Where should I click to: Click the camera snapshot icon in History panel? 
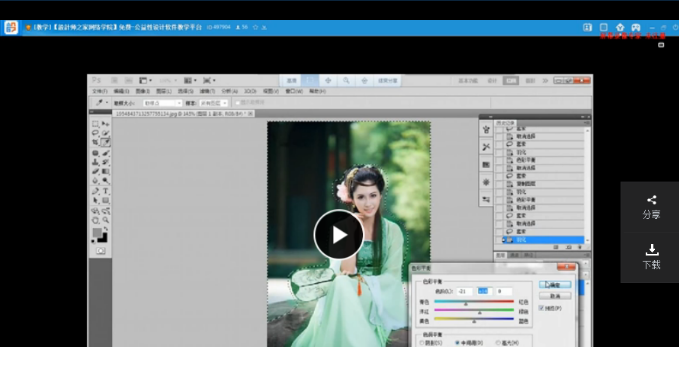point(569,247)
